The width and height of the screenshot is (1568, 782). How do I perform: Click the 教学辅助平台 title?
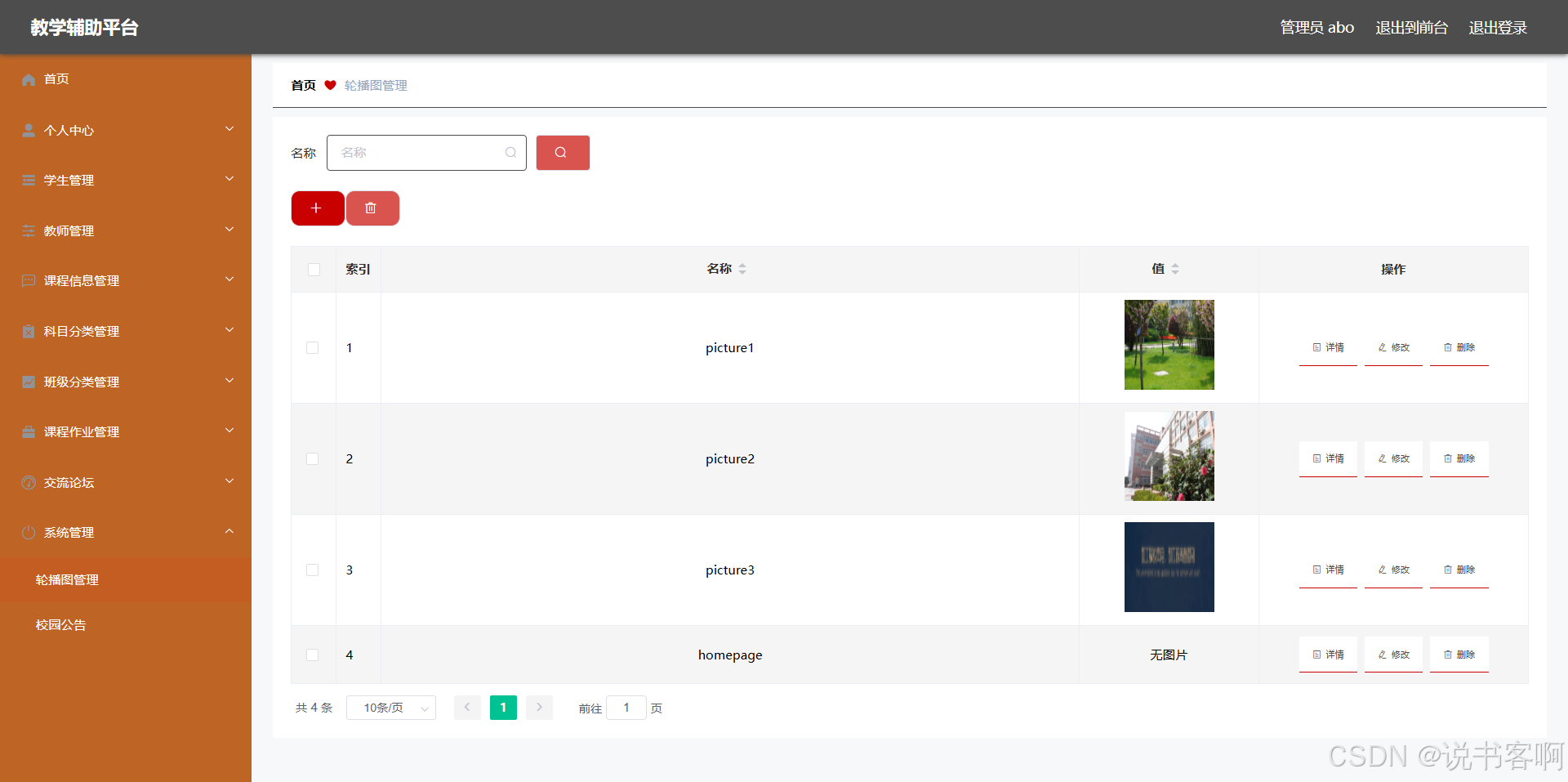84,28
